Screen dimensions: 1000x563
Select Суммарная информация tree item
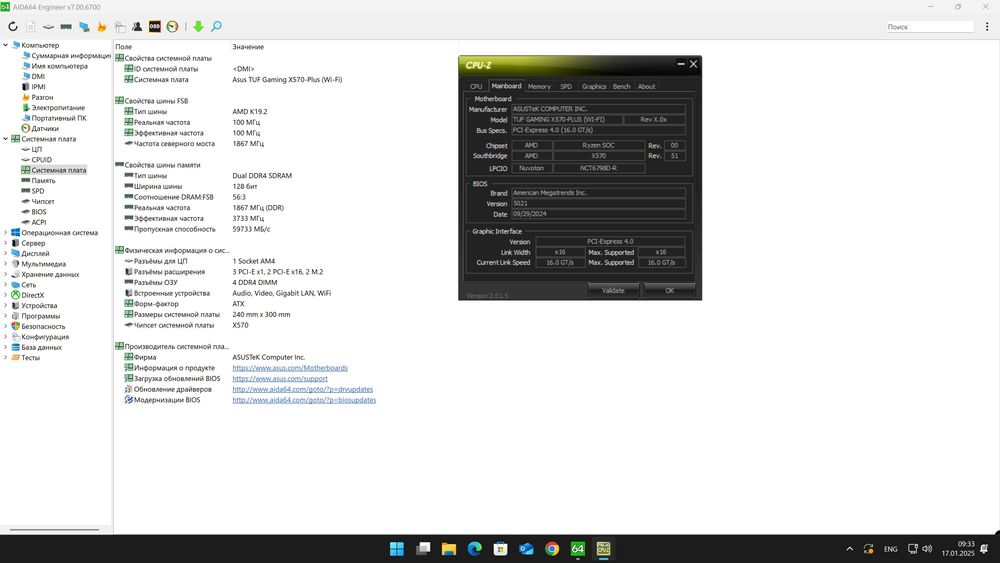click(x=71, y=55)
